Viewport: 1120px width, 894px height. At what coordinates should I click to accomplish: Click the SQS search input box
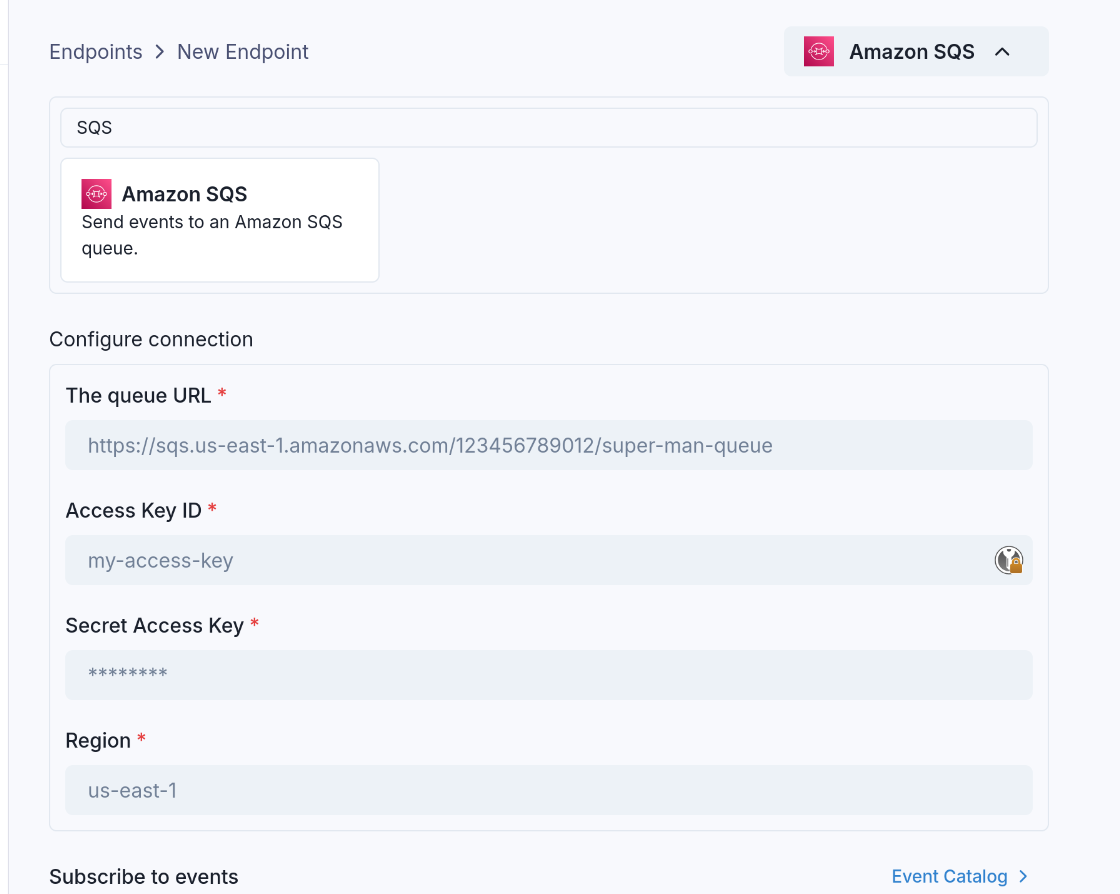(x=548, y=127)
